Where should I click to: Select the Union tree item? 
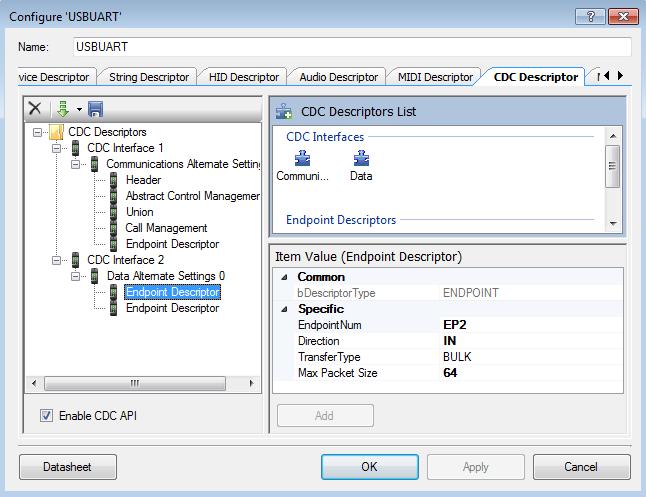point(140,212)
